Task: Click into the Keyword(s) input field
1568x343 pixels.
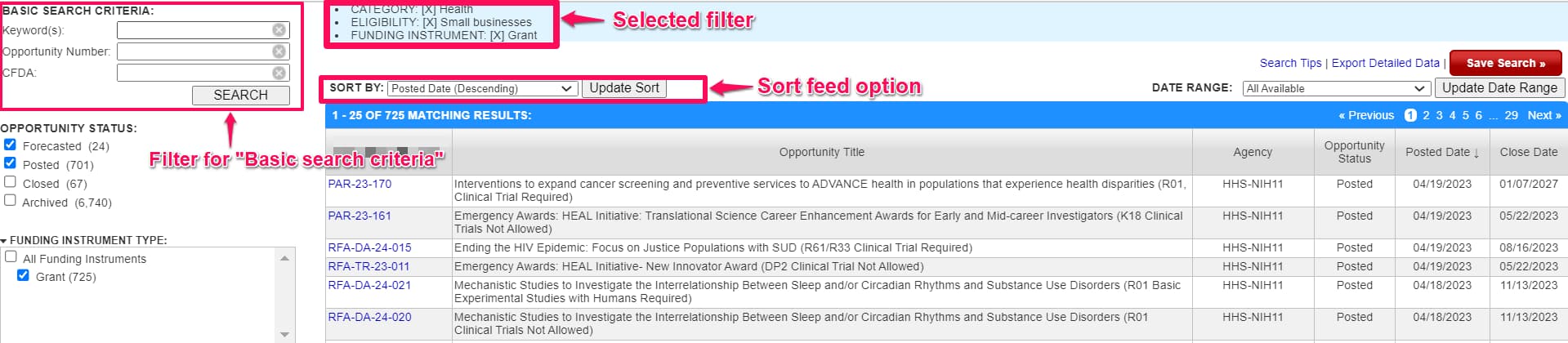Action: (x=194, y=30)
